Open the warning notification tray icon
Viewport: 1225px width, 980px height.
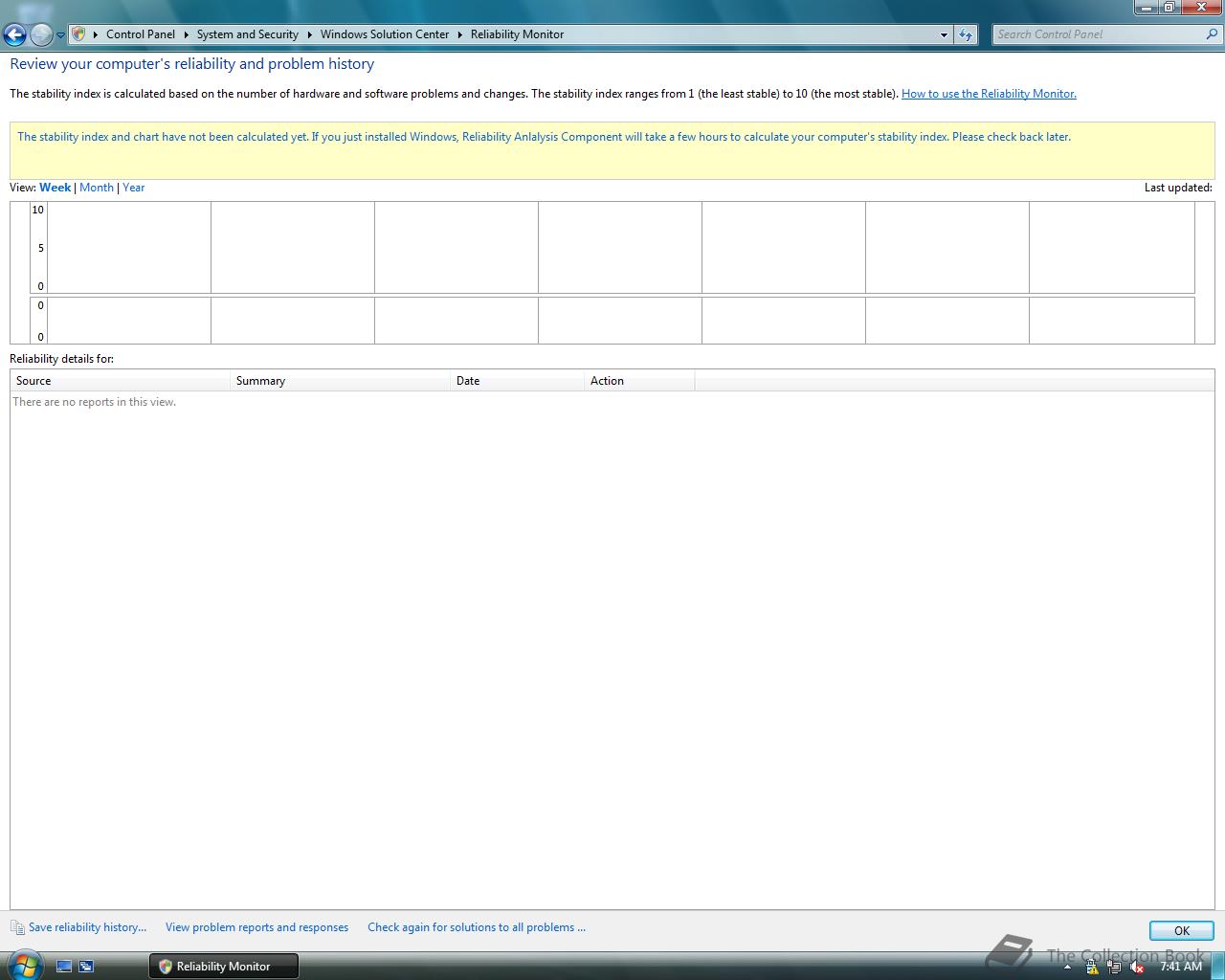(1092, 968)
